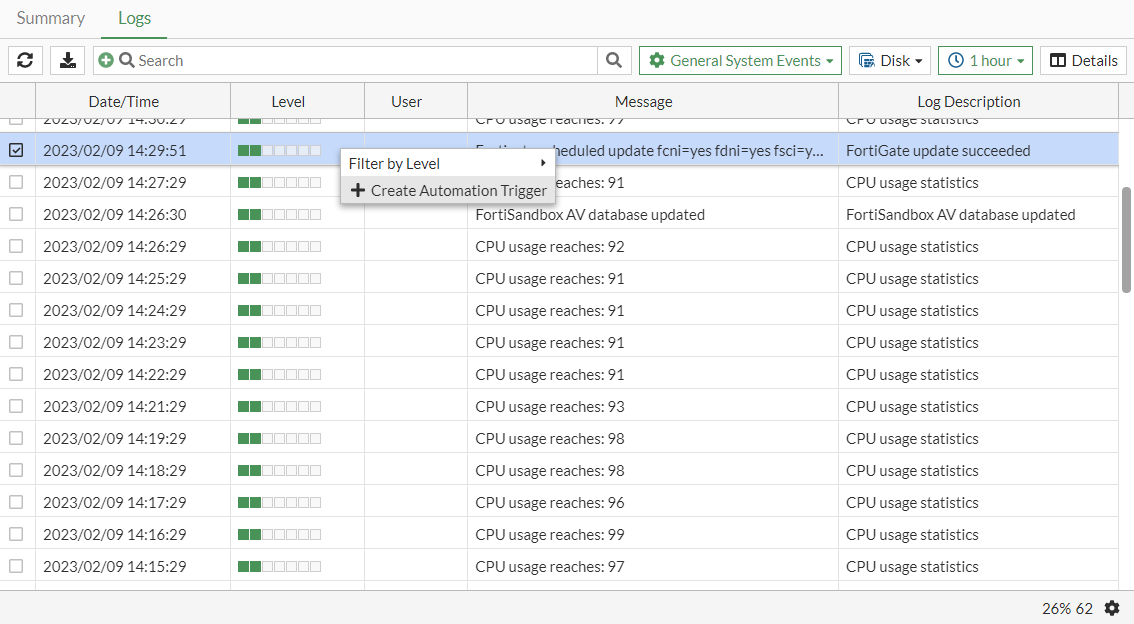The height and width of the screenshot is (624, 1134).
Task: Click the gear icon on General System Events
Action: (x=656, y=60)
